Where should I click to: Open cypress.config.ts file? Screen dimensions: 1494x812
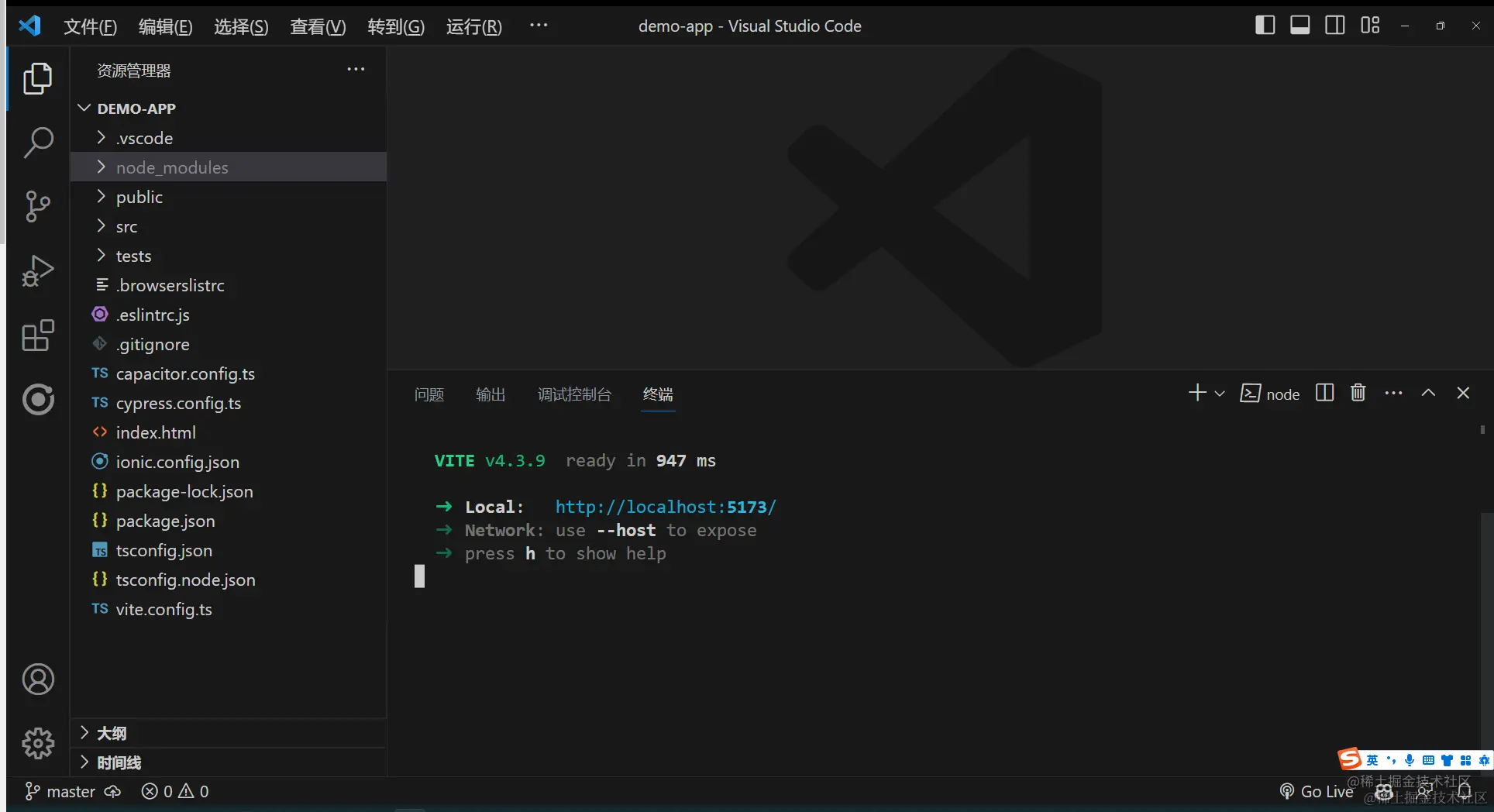click(229, 403)
